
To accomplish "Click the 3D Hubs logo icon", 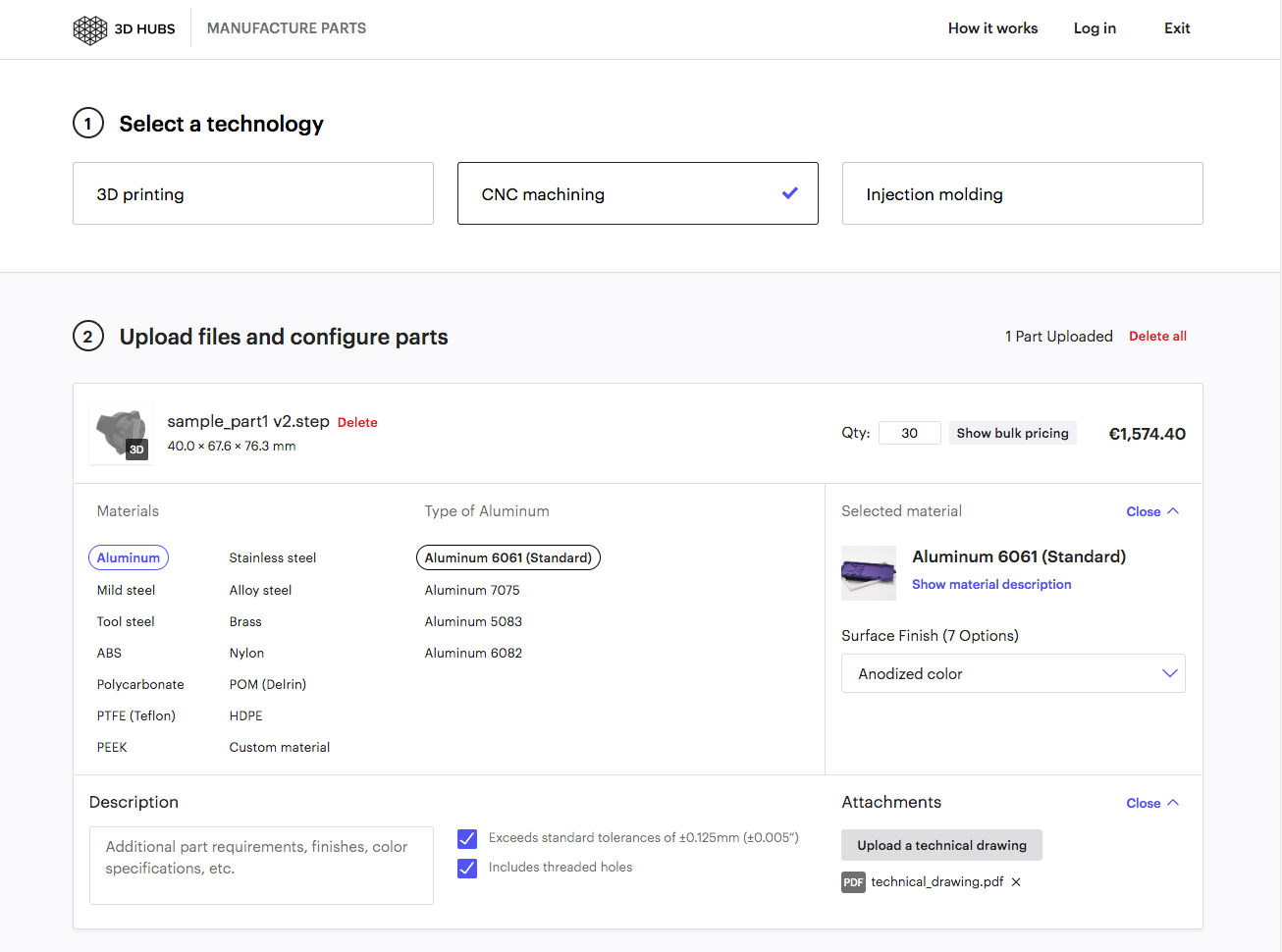I will (90, 29).
